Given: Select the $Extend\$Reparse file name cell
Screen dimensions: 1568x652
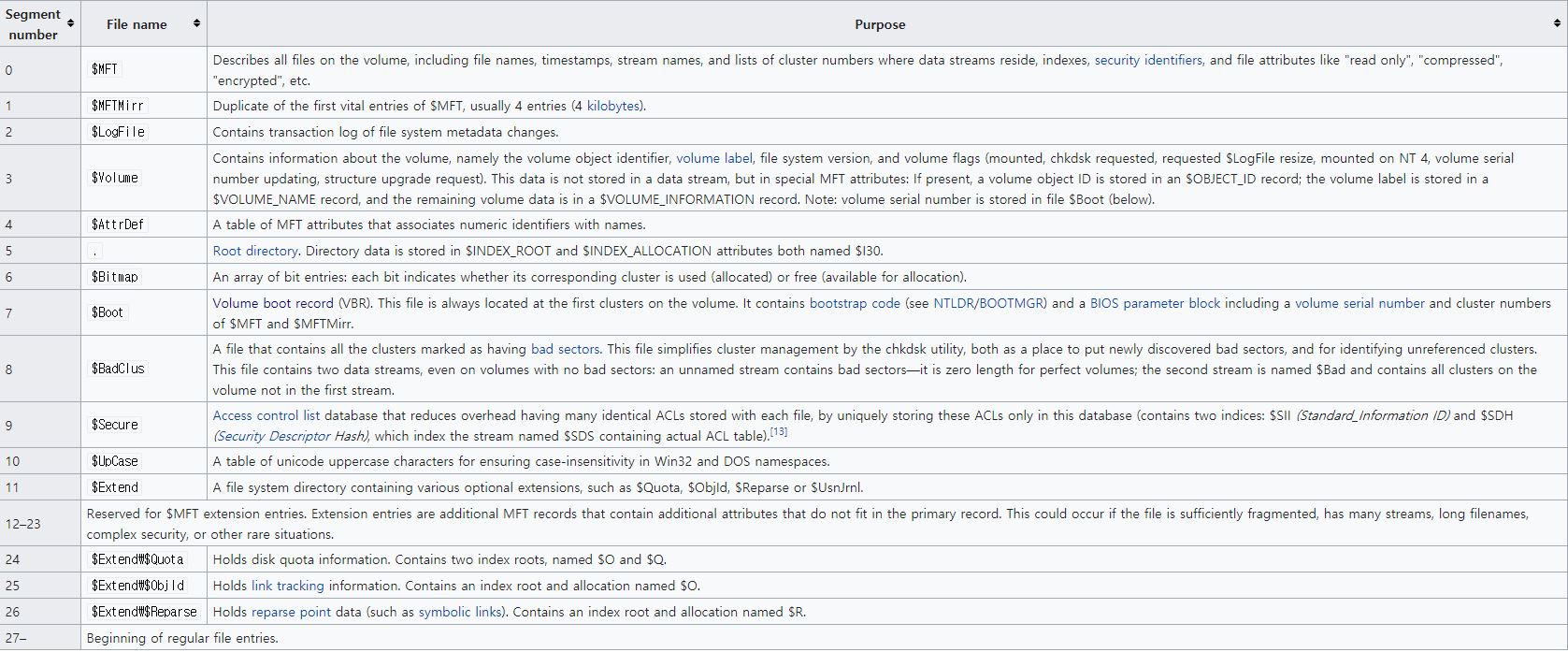Looking at the screenshot, I should (x=143, y=612).
